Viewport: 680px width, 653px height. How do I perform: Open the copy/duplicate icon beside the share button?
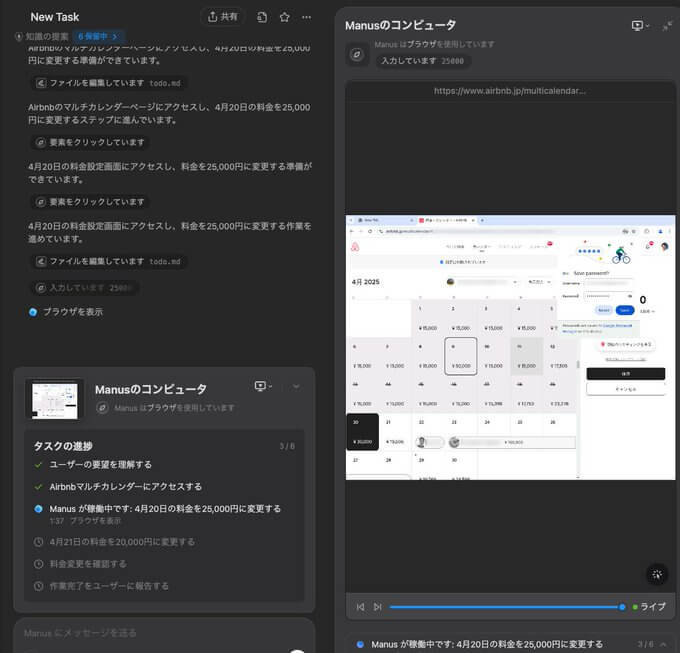coord(262,17)
